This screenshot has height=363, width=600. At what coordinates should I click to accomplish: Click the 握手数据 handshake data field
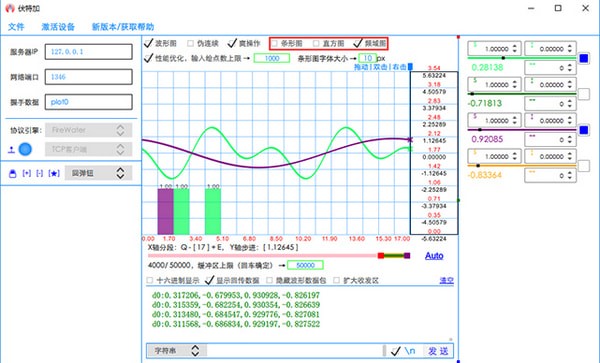coord(89,102)
